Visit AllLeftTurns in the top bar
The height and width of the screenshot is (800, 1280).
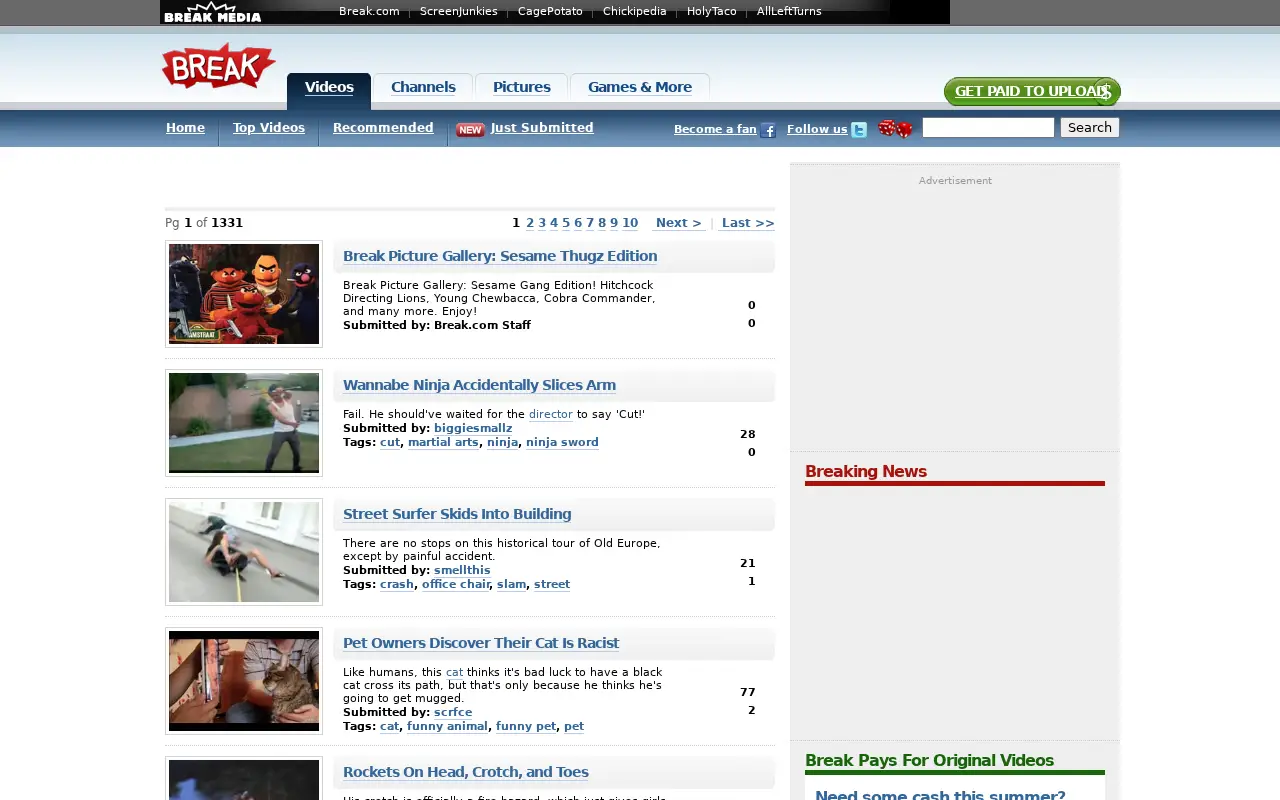click(x=789, y=12)
